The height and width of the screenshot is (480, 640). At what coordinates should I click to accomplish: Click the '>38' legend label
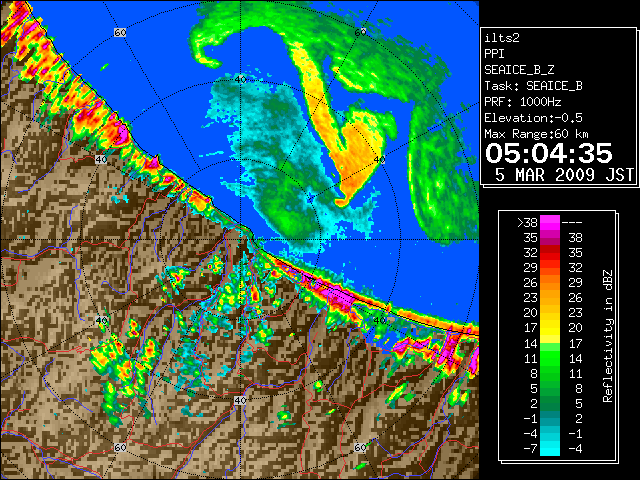527,223
